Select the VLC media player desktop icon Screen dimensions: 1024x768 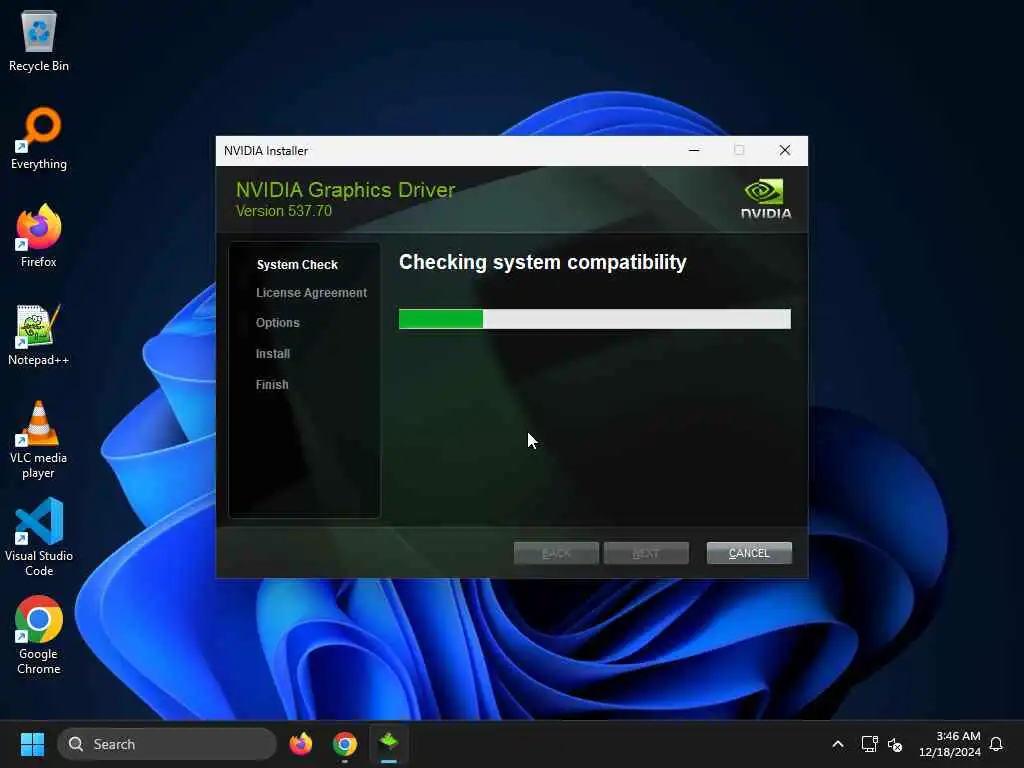point(39,440)
